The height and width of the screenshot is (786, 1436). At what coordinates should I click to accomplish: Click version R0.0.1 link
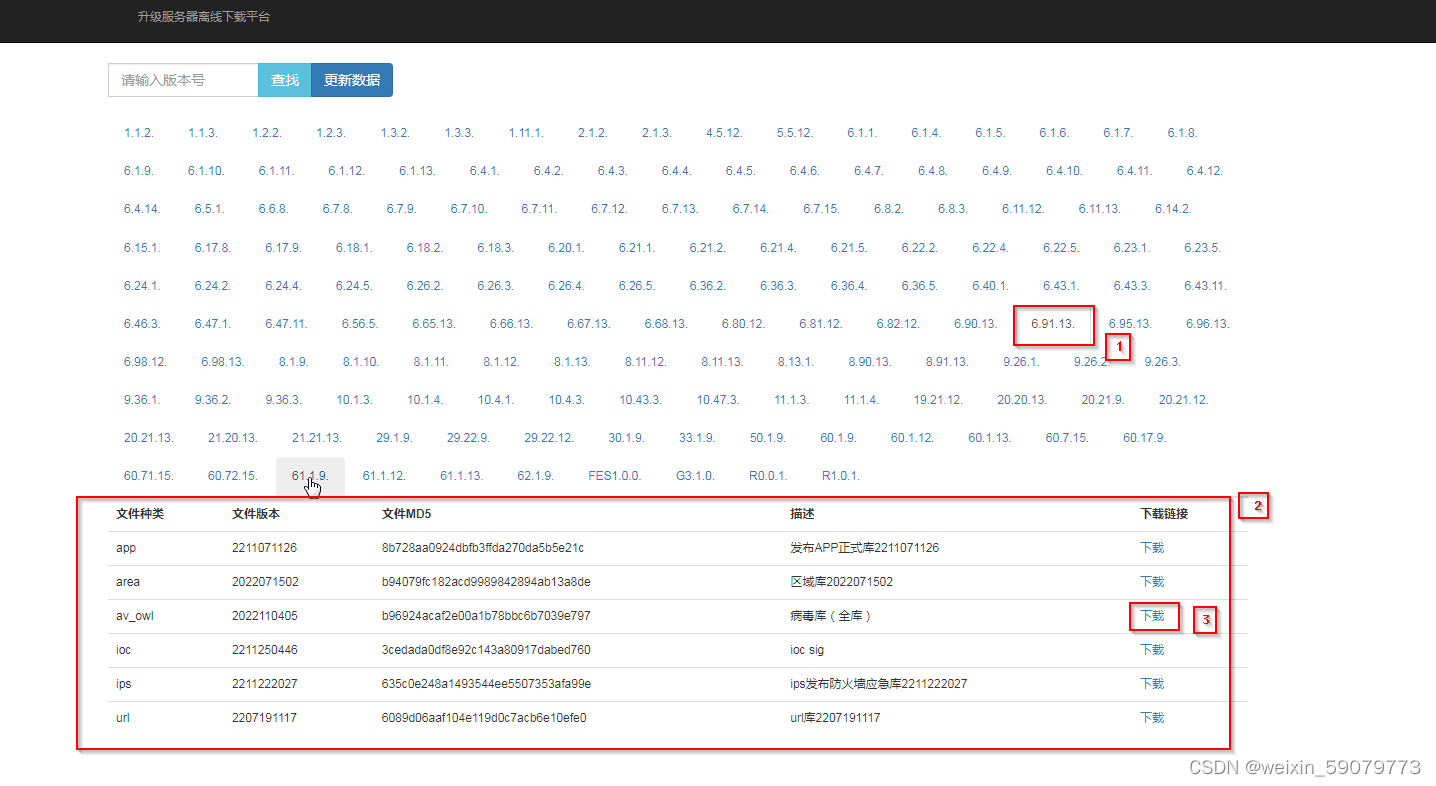pos(767,475)
